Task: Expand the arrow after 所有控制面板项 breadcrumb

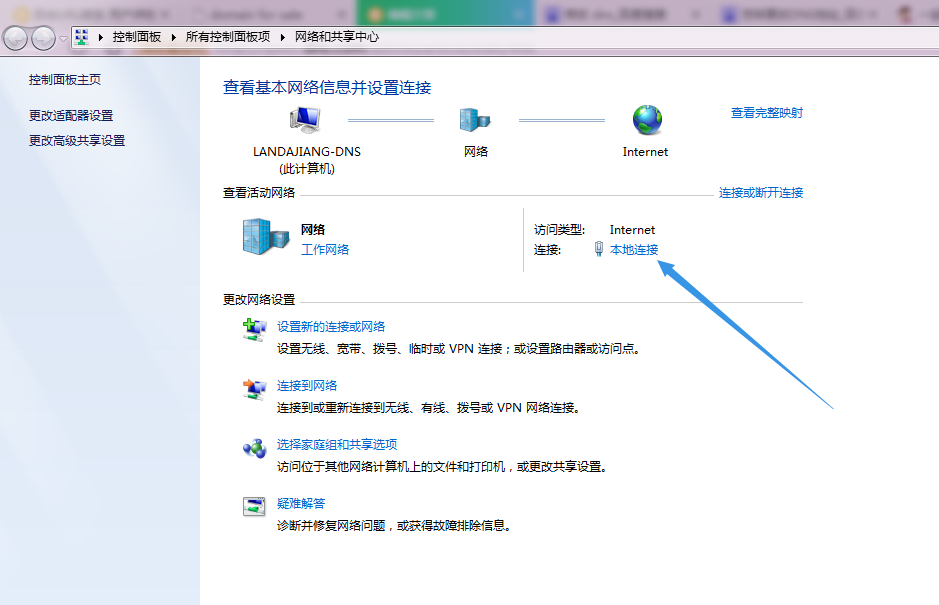Action: pyautogui.click(x=283, y=37)
